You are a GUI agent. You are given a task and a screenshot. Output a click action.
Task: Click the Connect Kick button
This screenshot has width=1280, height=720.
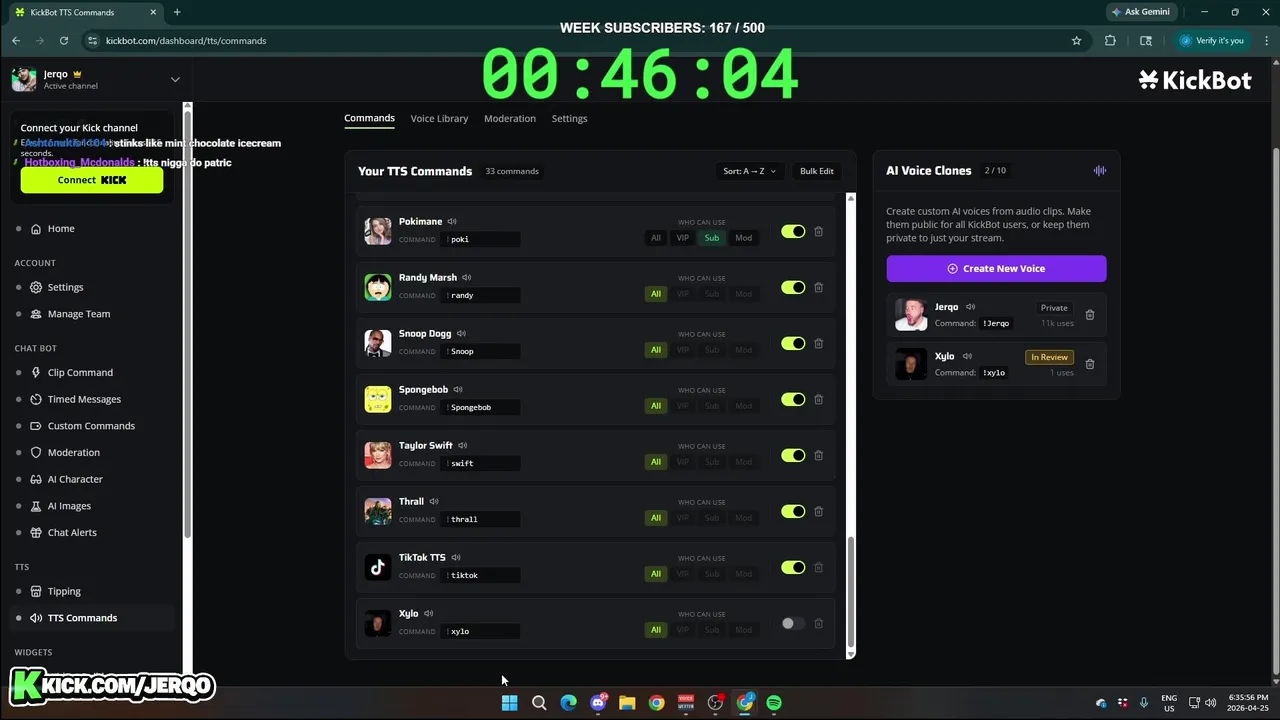pos(92,180)
